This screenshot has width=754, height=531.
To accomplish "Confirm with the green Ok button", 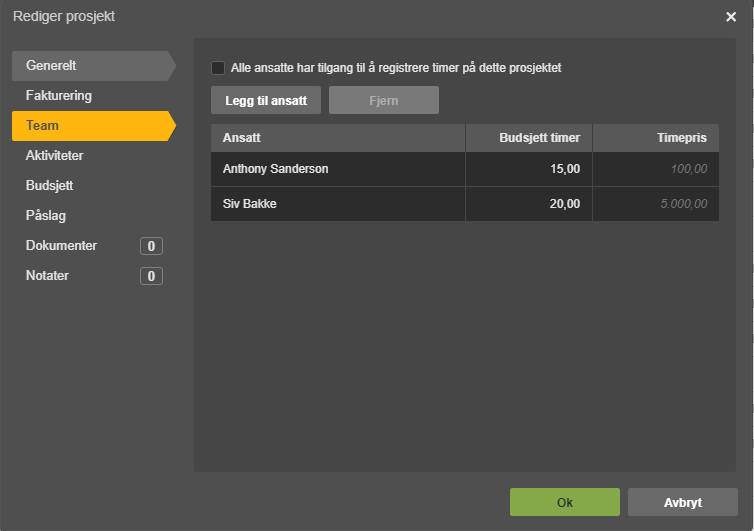I will (565, 502).
